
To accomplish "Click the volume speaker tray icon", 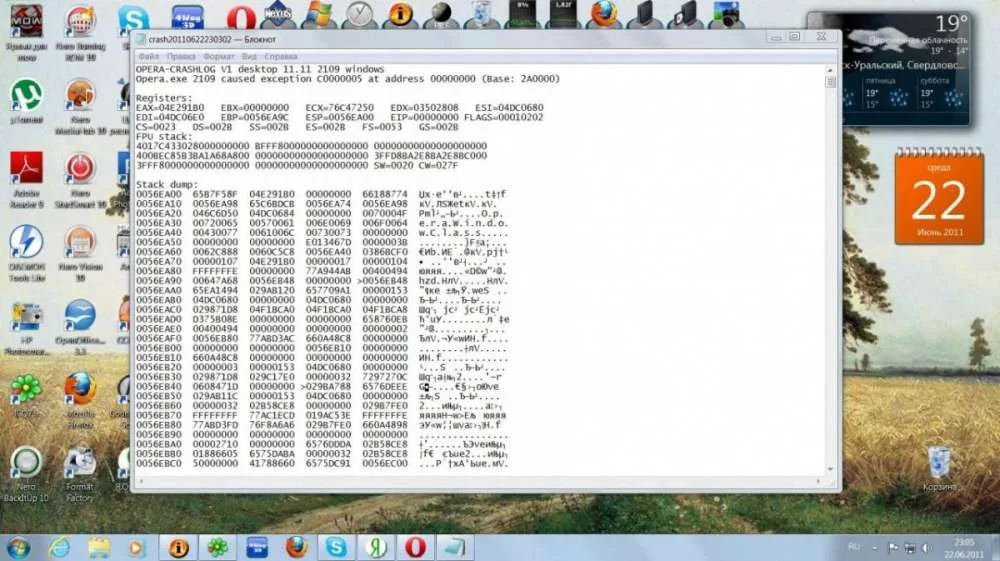I will point(927,548).
